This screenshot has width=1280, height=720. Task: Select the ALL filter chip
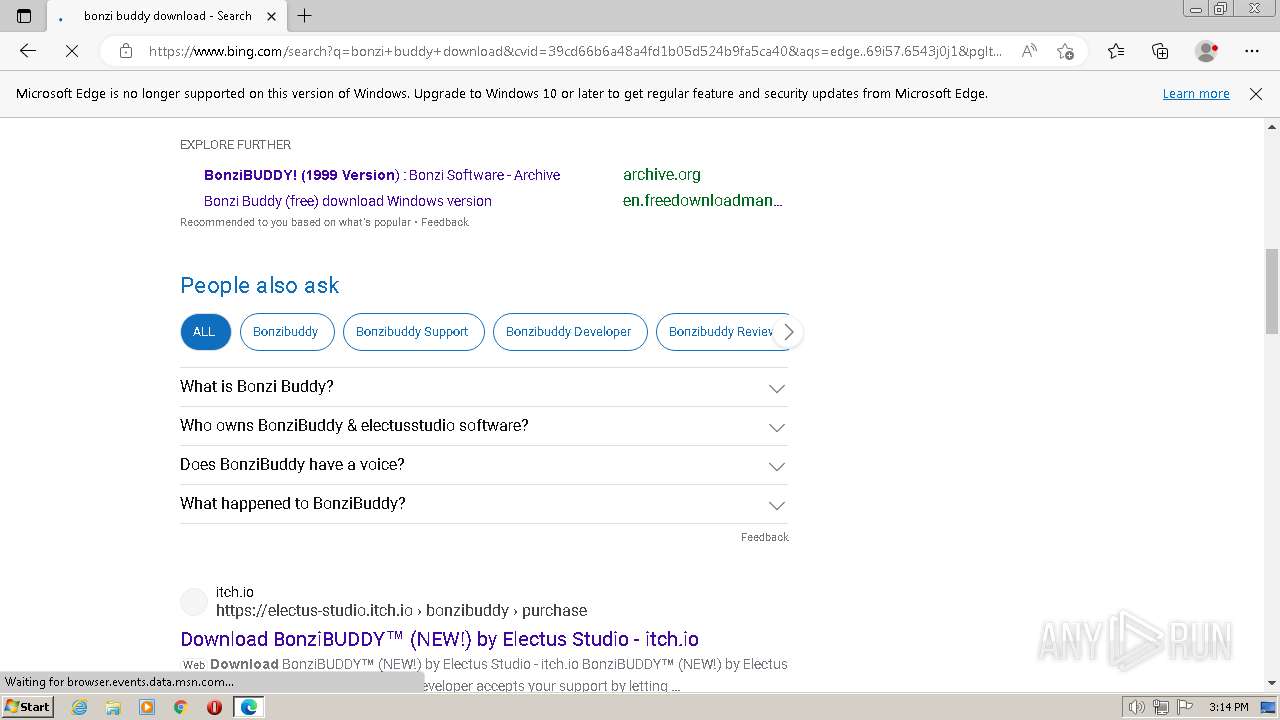(205, 332)
